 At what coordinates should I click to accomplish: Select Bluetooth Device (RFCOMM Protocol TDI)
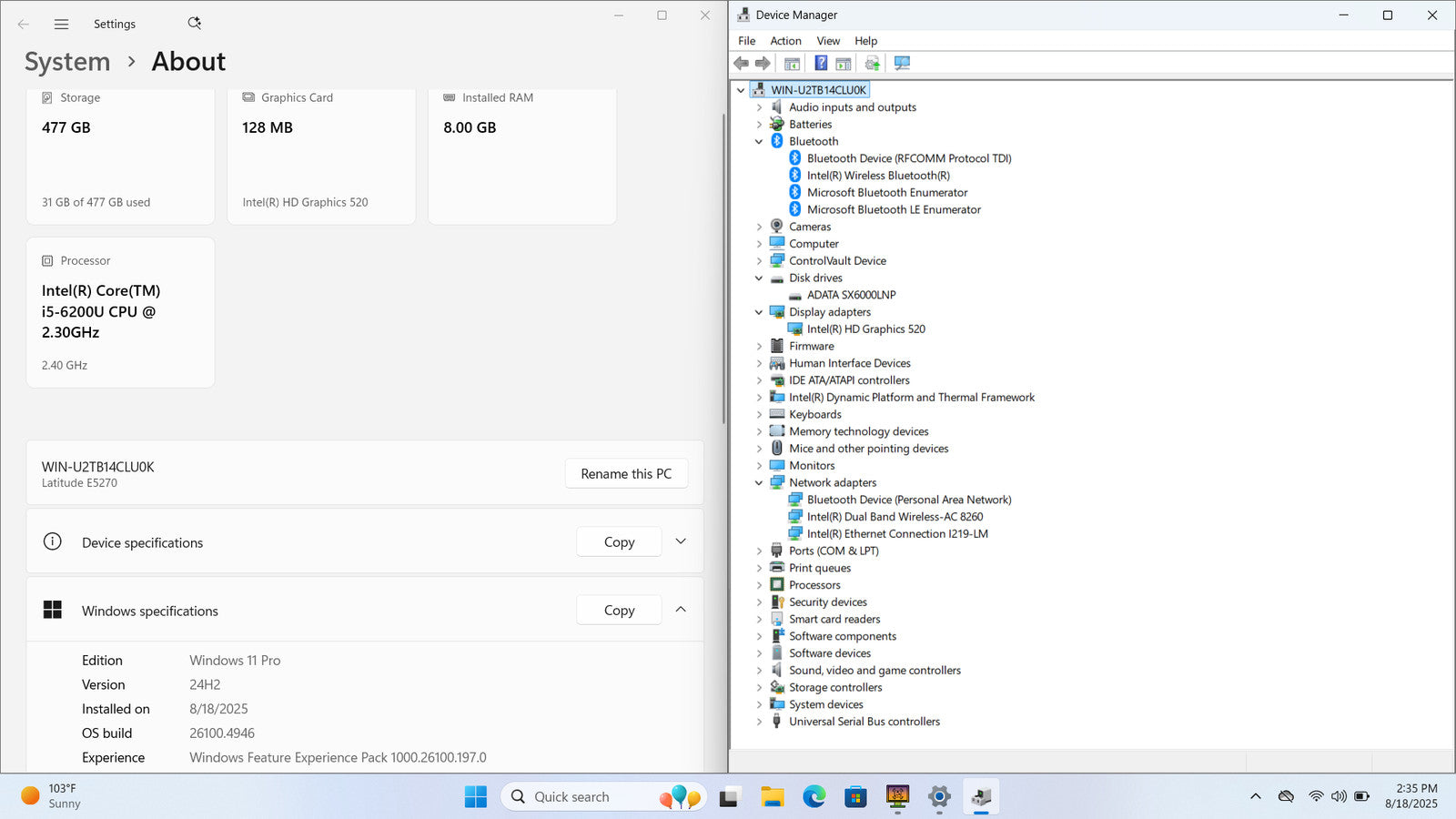909,158
